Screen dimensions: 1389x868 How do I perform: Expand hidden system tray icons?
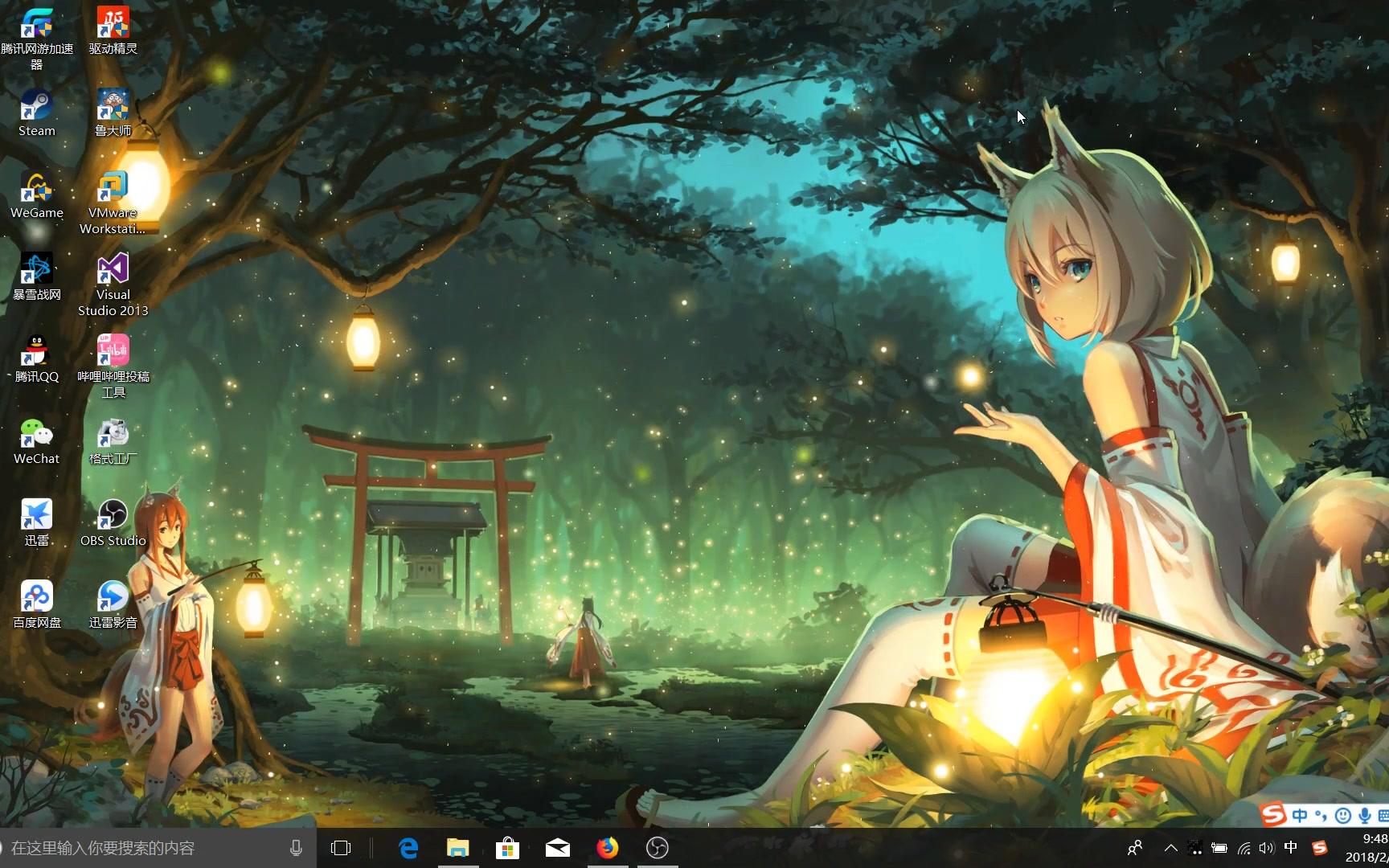(1170, 848)
